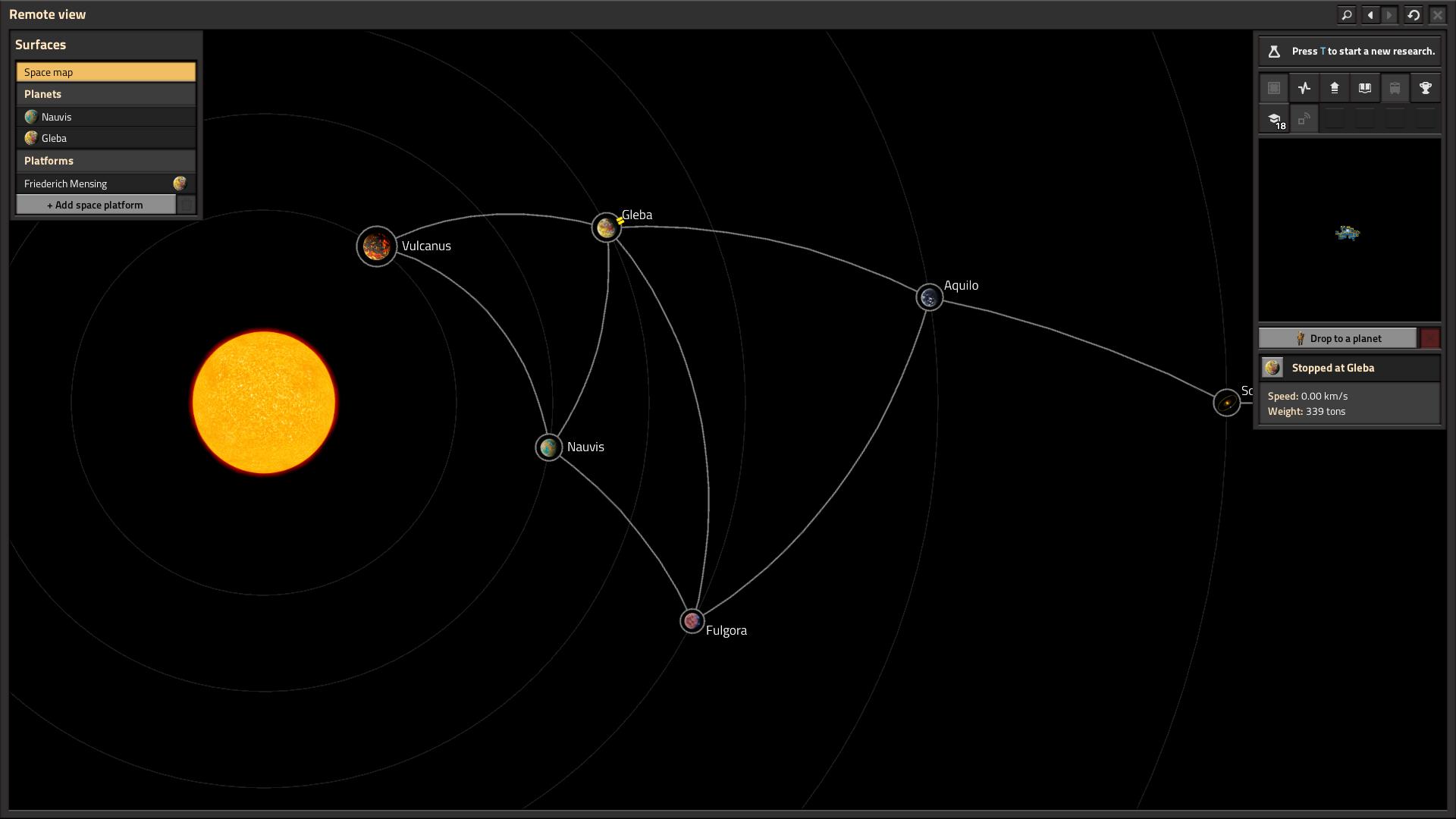This screenshot has width=1456, height=819.
Task: Open the Factoriopedia book icon
Action: (x=1364, y=89)
